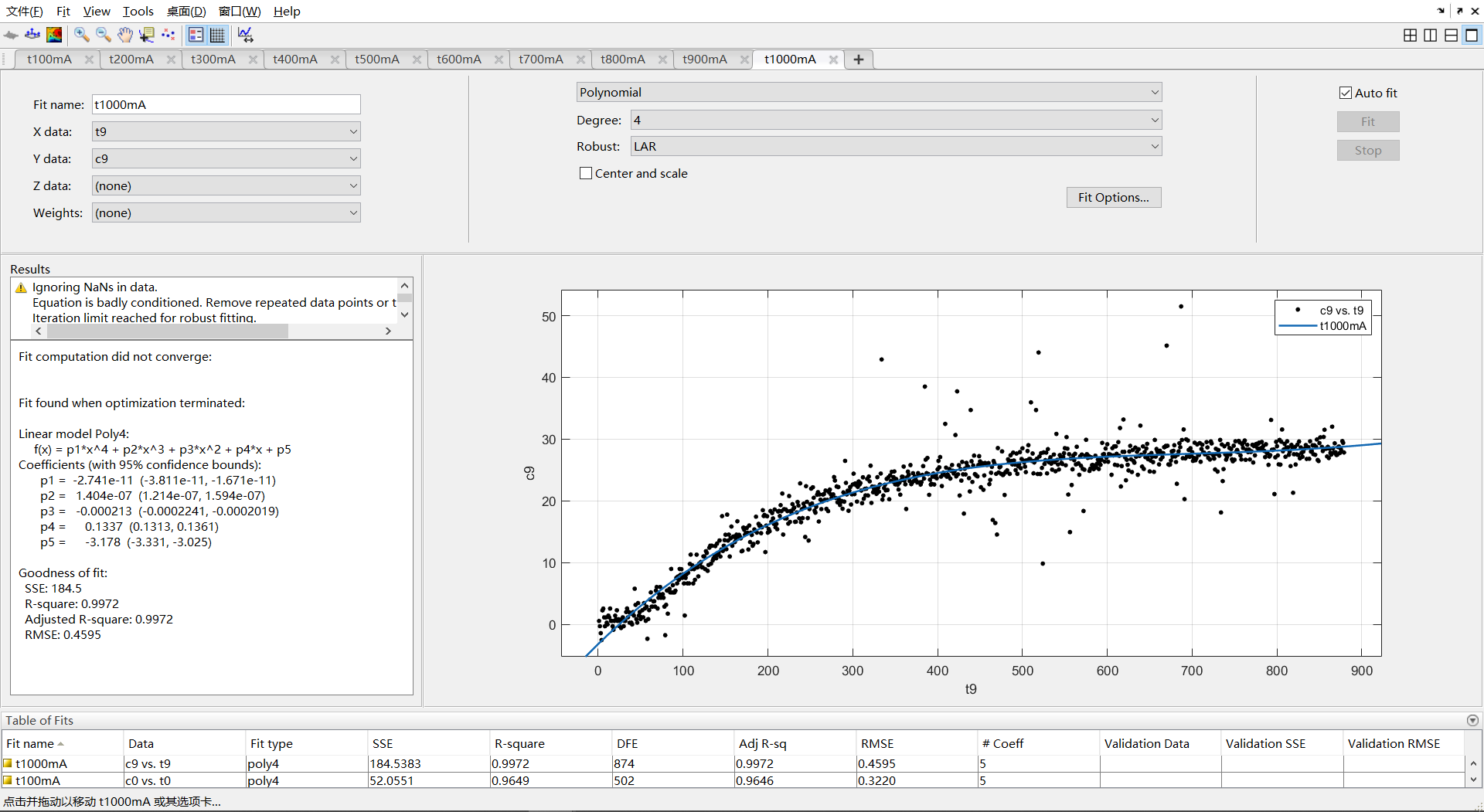Open the Robust LAR dropdown
The width and height of the screenshot is (1484, 812).
click(x=896, y=146)
